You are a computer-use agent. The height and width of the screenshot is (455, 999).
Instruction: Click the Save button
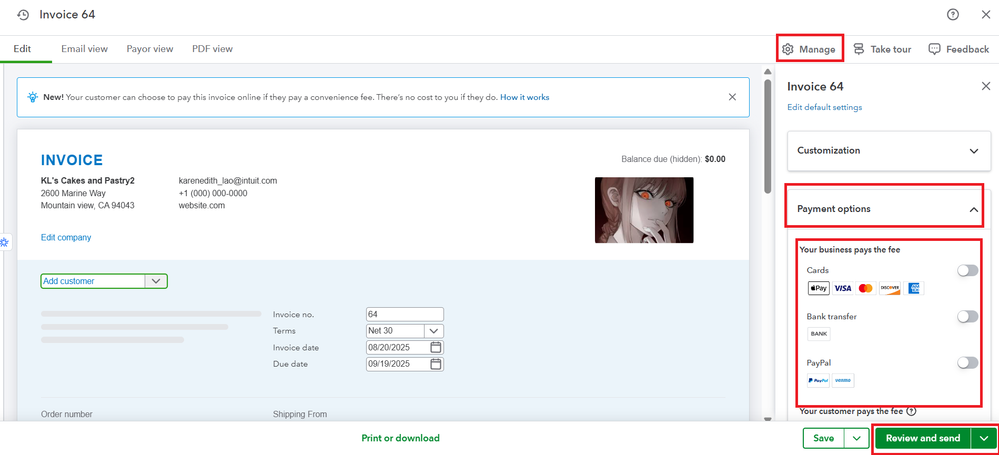point(824,438)
